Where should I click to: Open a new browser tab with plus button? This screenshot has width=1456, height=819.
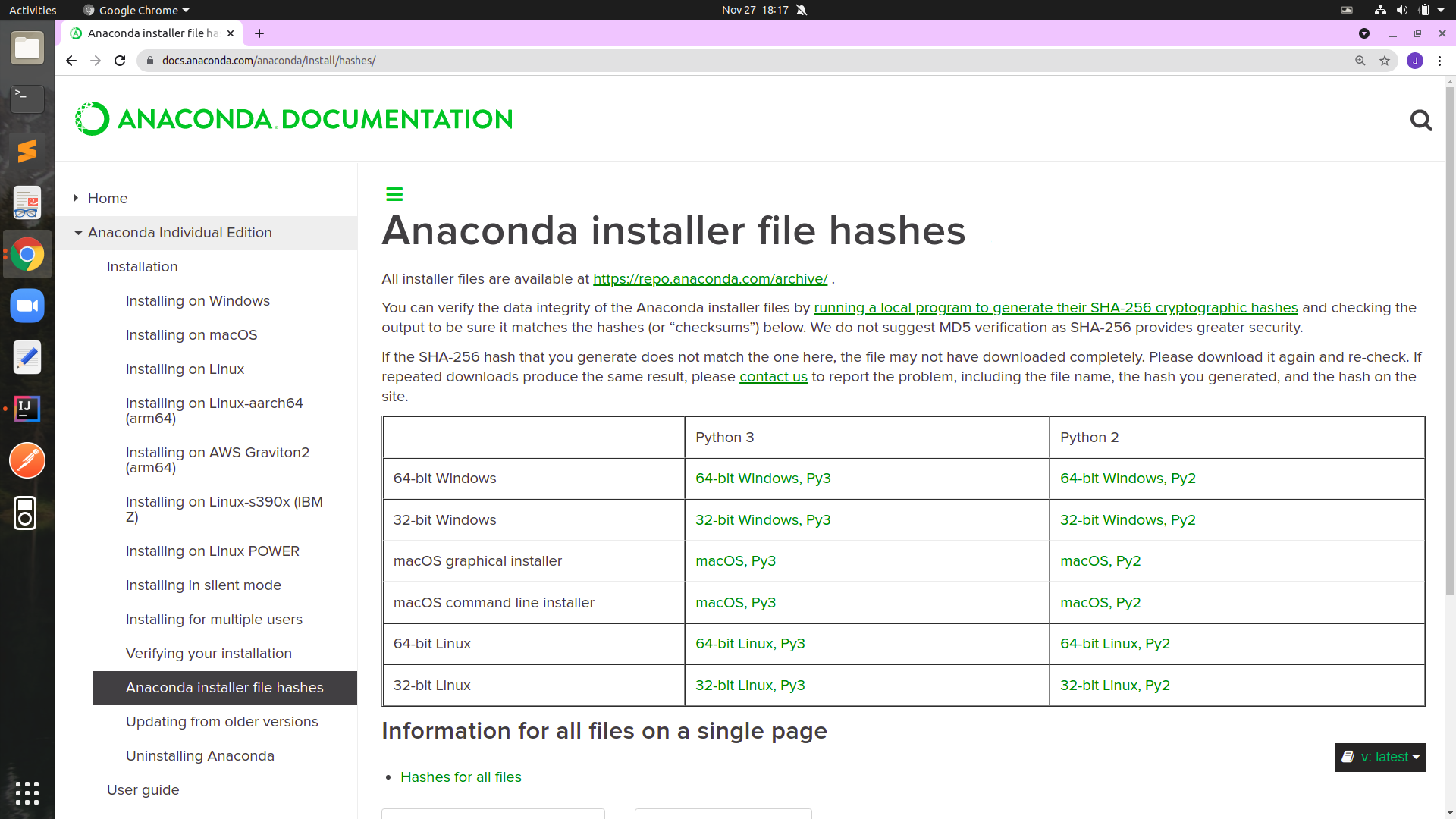point(259,33)
